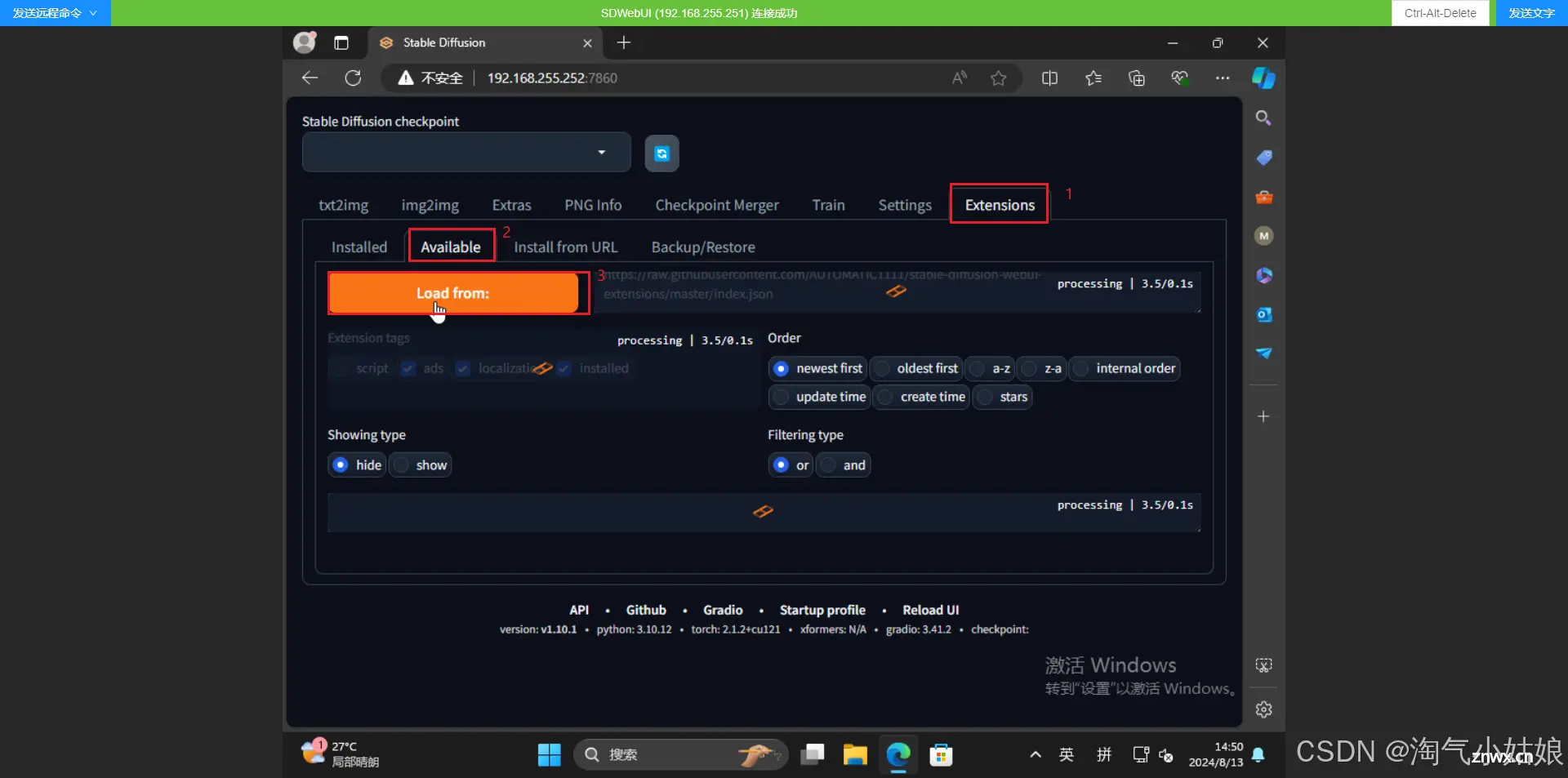Open browser settings and more menu
The image size is (1568, 778).
click(x=1222, y=78)
